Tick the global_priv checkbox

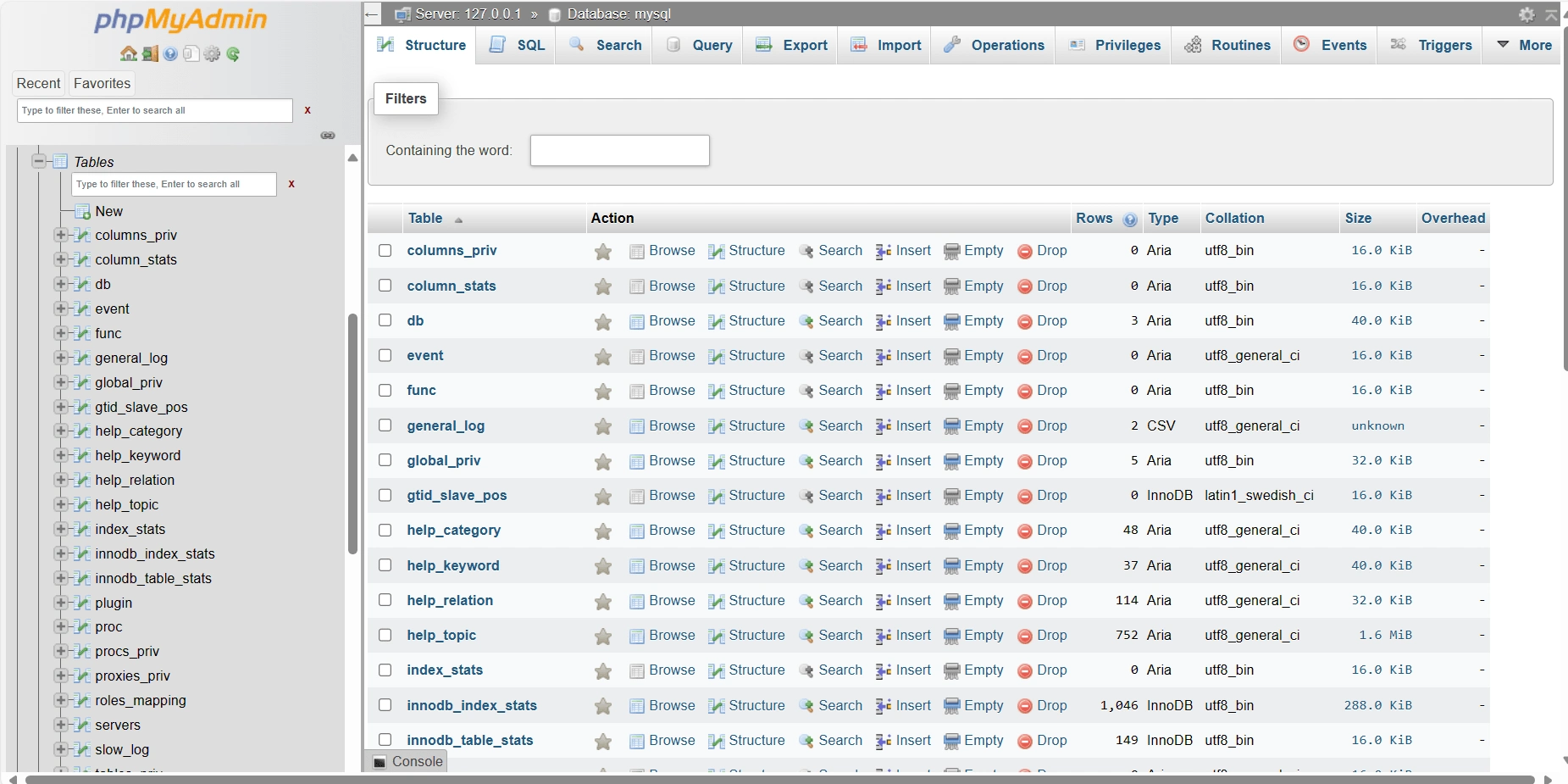(x=385, y=460)
